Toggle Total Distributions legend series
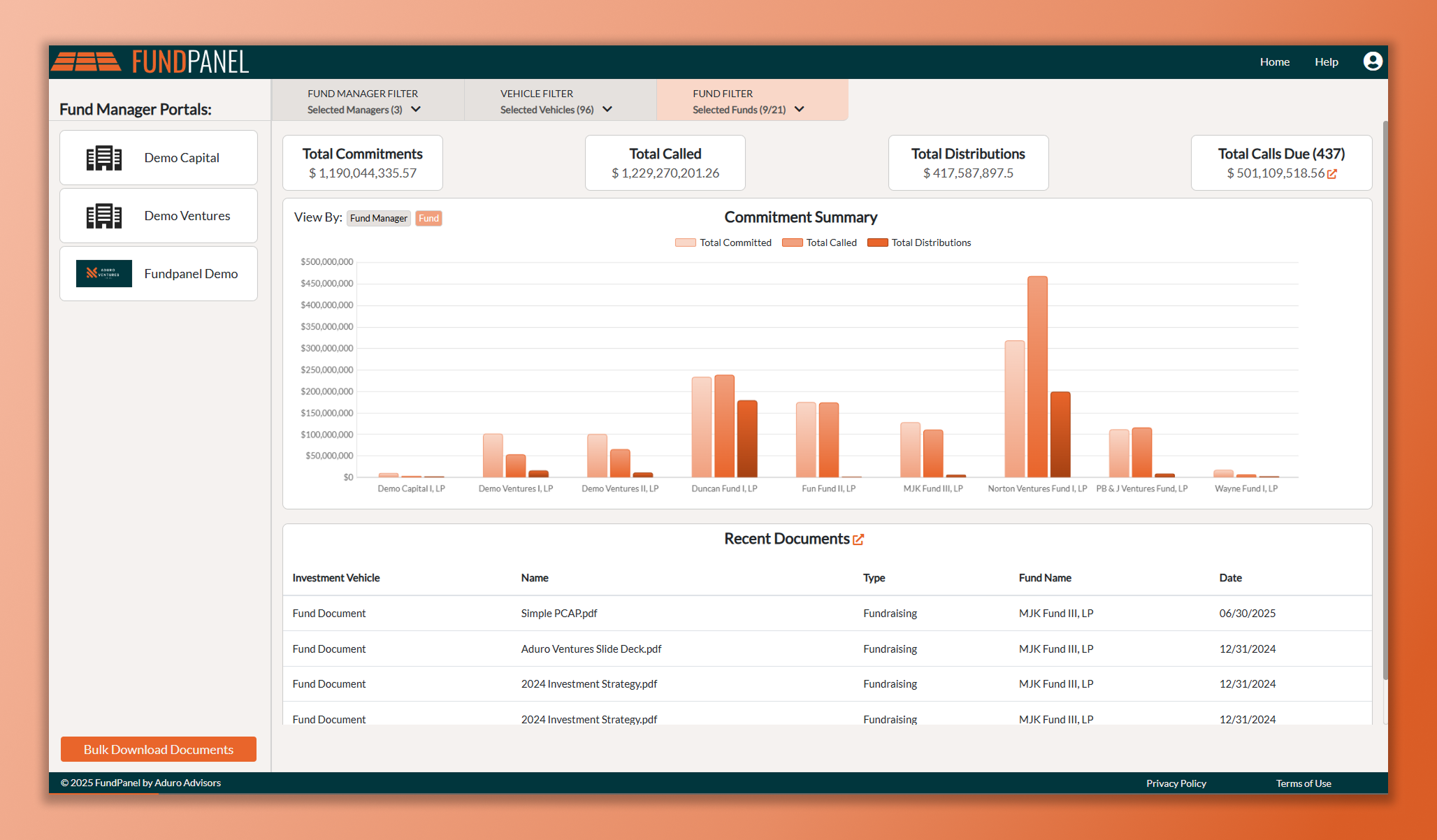This screenshot has height=840, width=1437. 919,242
